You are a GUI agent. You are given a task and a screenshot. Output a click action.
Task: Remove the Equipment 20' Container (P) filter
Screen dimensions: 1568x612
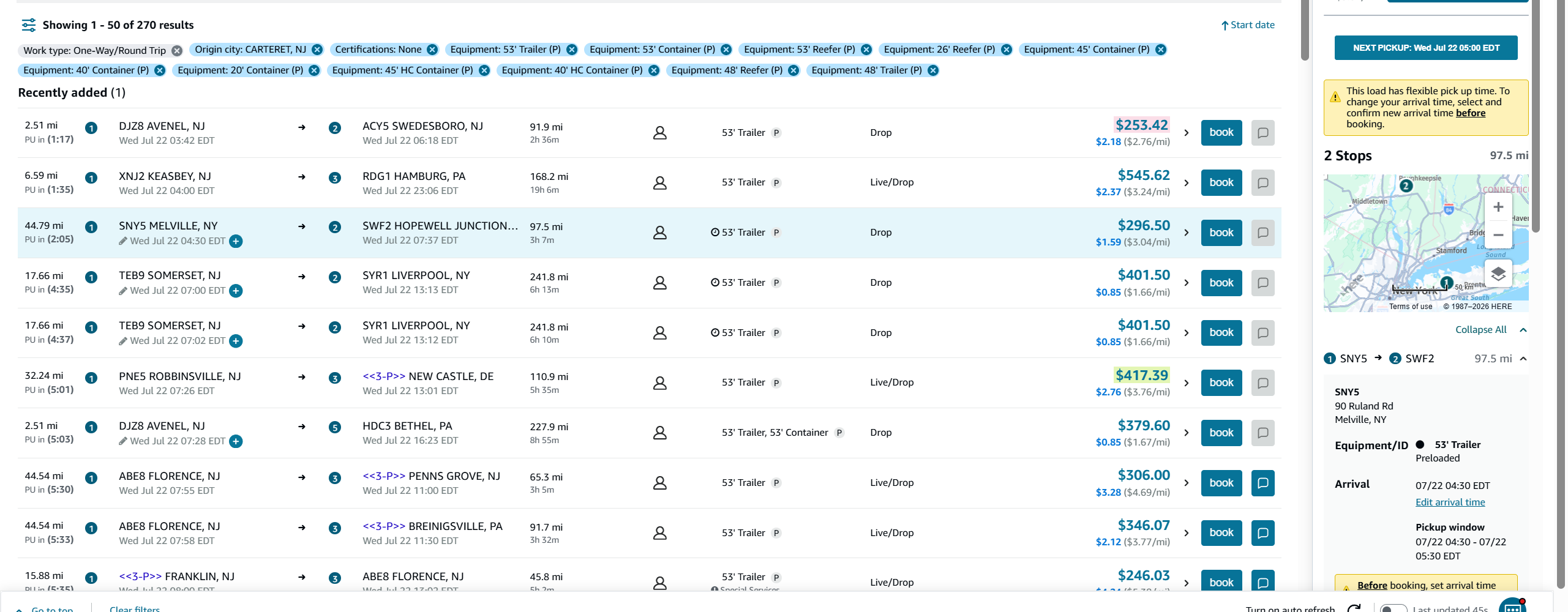pyautogui.click(x=314, y=70)
